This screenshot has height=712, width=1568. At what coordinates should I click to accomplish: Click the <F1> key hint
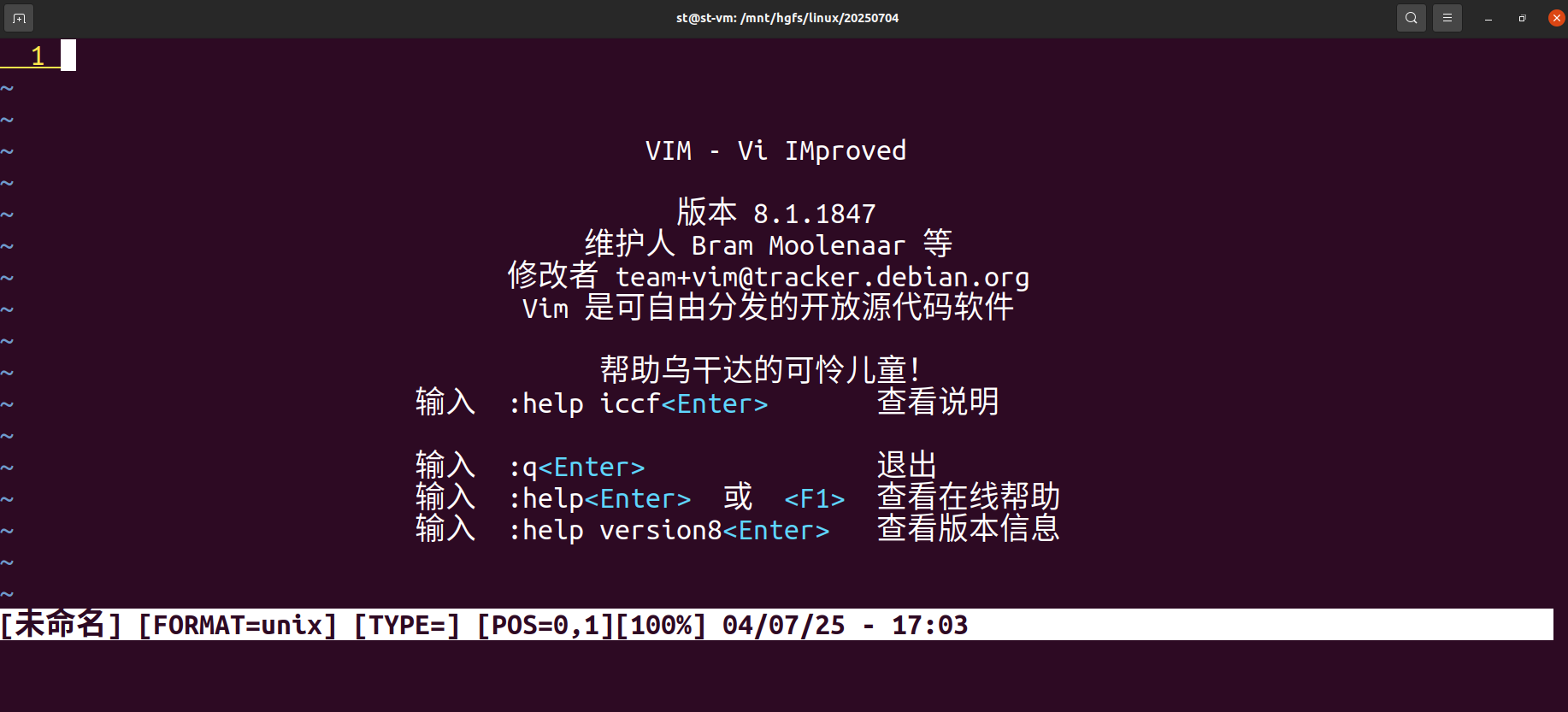tap(815, 499)
